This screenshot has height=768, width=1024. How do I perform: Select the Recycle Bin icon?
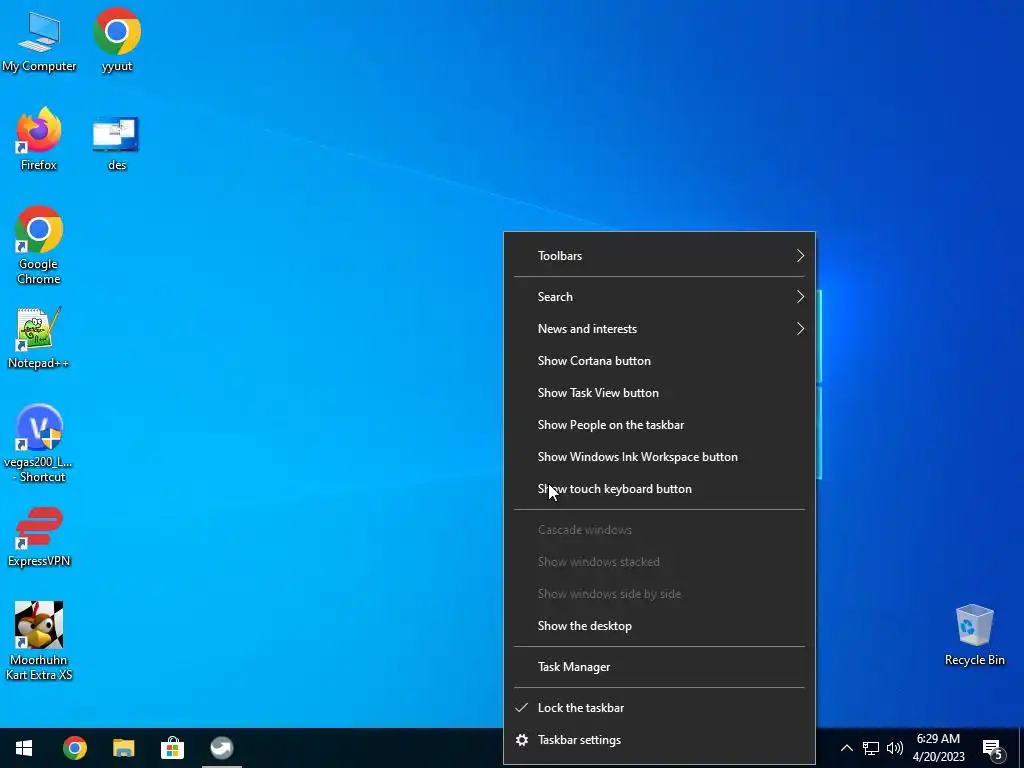point(974,635)
